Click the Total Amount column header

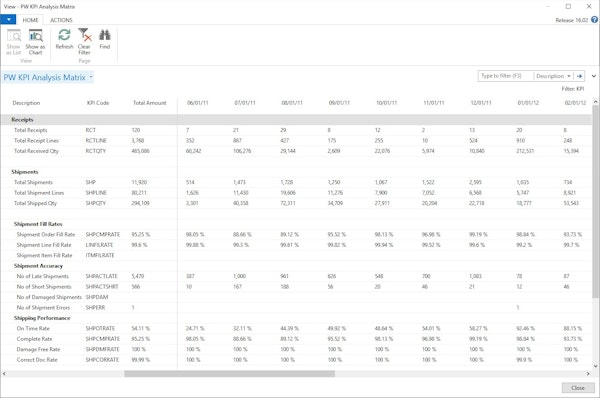point(150,103)
